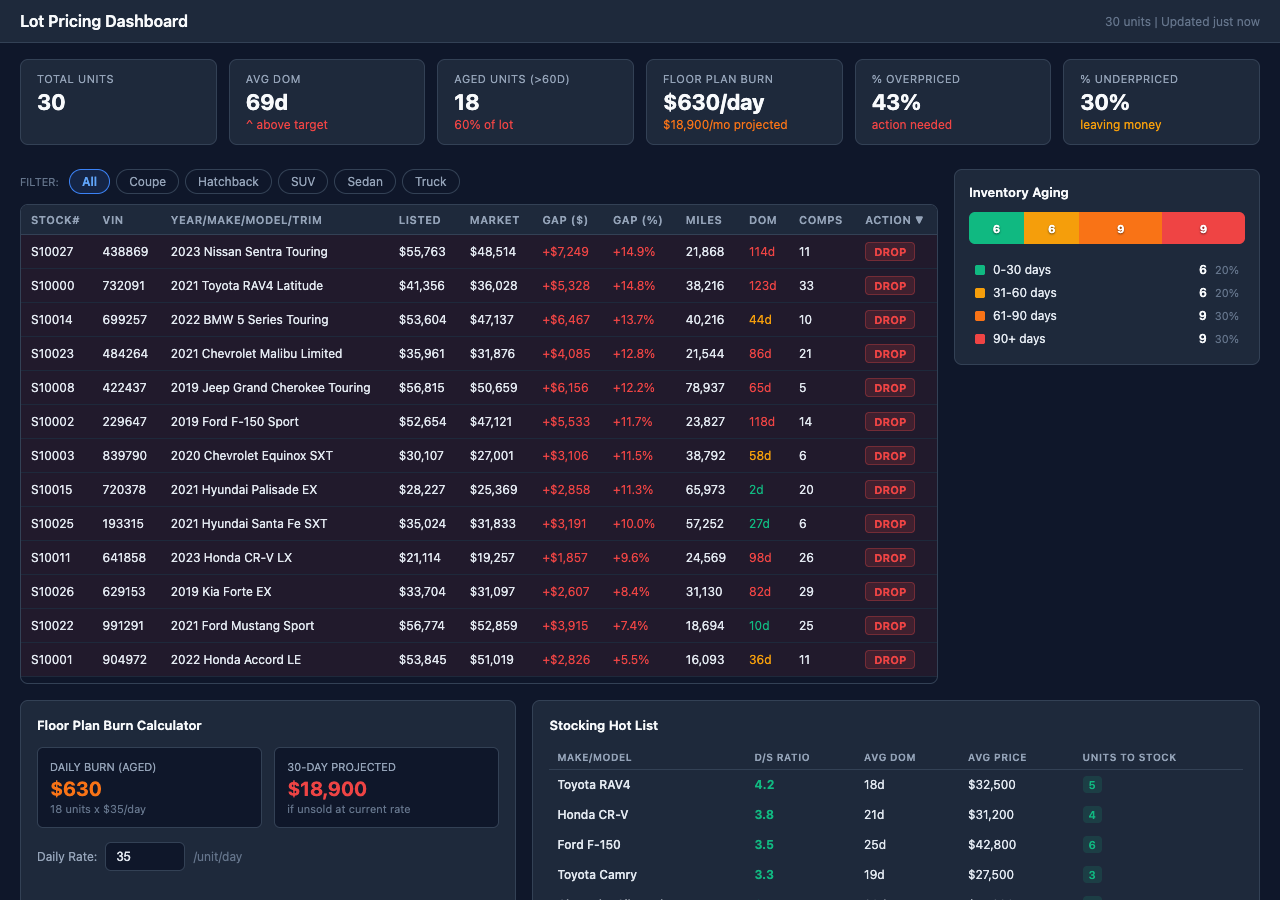
Task: Click the green segment of the aging bar
Action: click(995, 227)
